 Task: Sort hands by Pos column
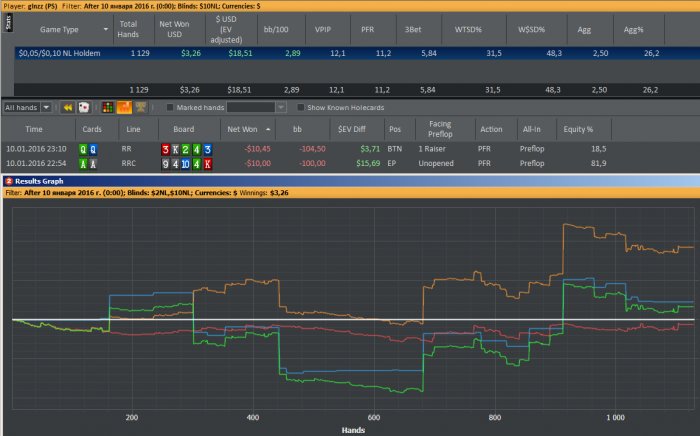tap(395, 129)
